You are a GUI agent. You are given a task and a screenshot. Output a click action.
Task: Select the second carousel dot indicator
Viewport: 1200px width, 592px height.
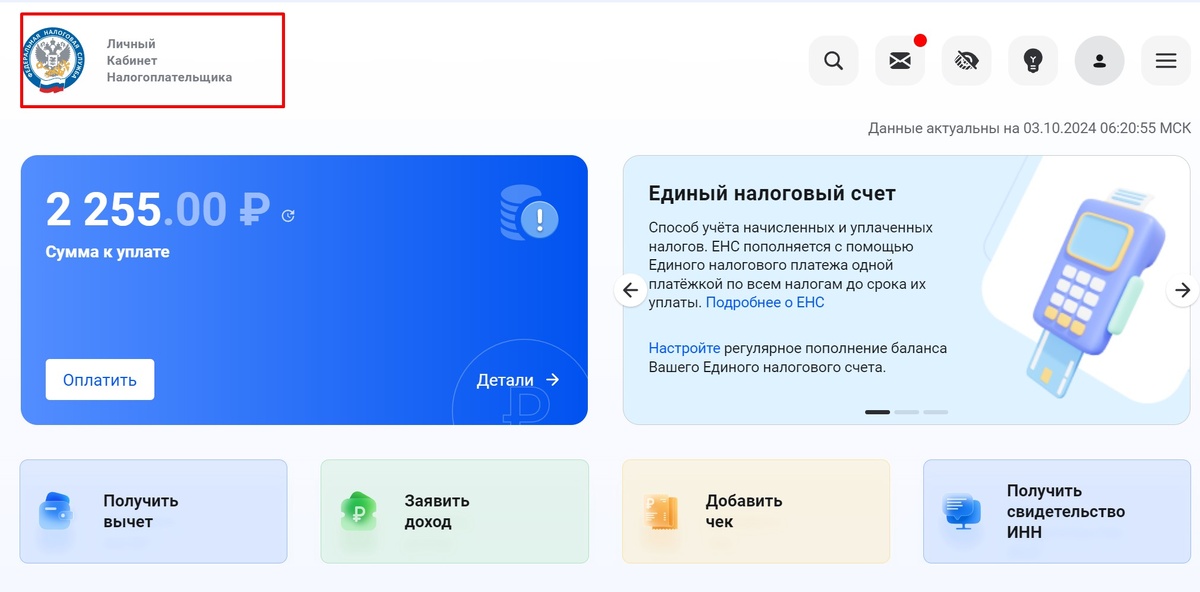pos(908,411)
